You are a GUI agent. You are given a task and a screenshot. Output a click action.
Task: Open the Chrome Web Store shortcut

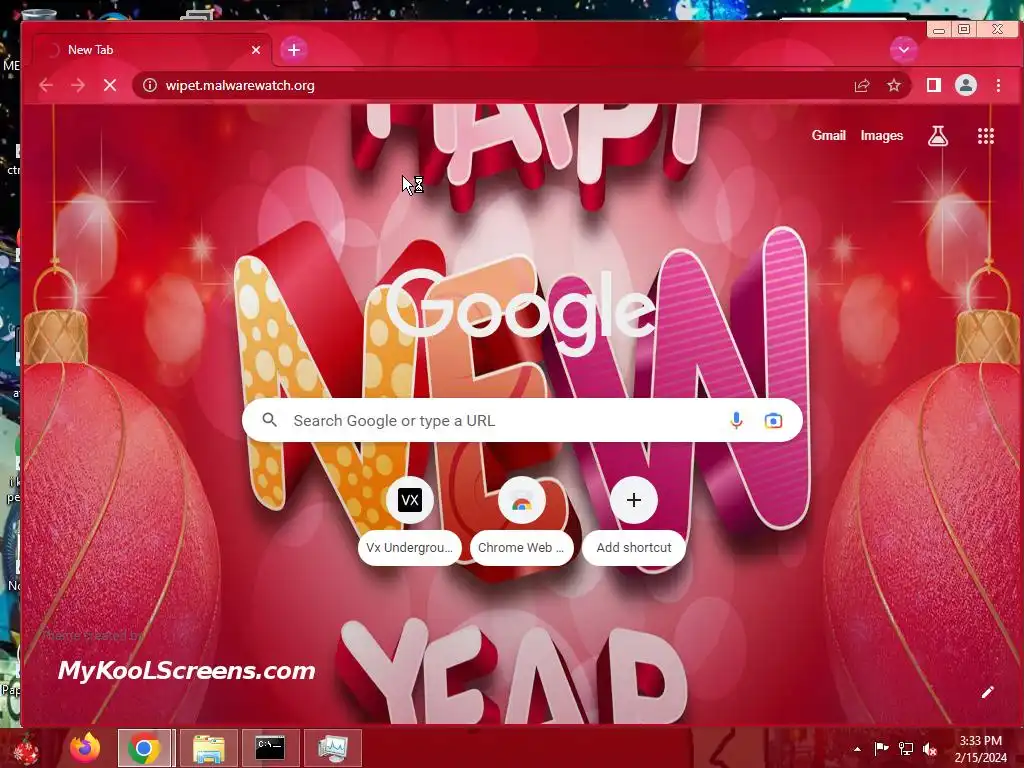pyautogui.click(x=521, y=520)
